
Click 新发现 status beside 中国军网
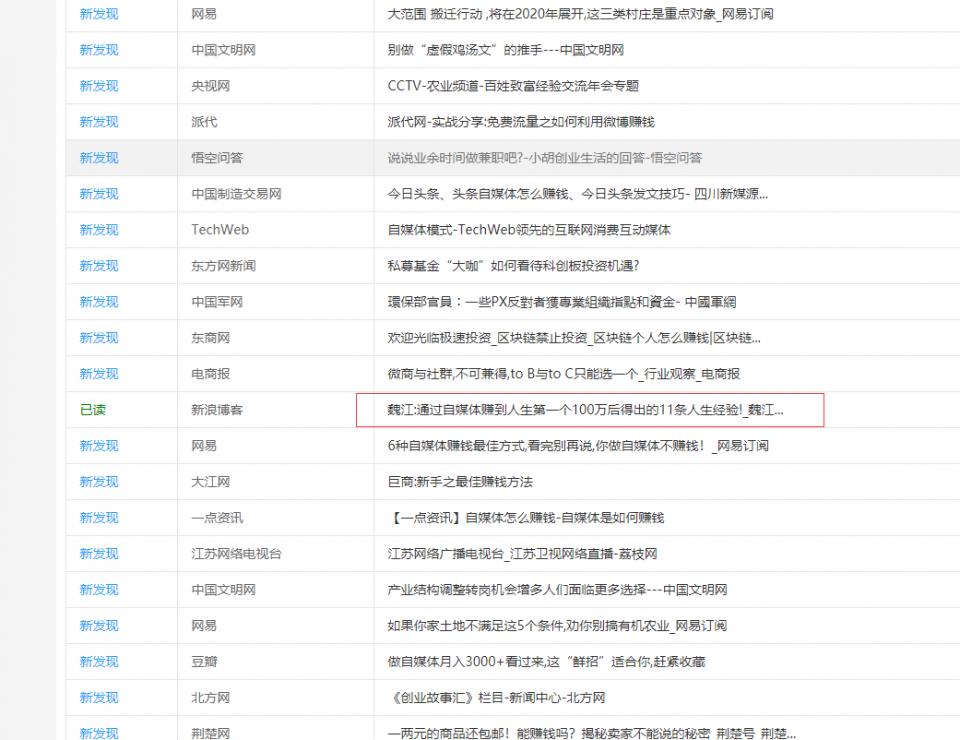coord(99,302)
